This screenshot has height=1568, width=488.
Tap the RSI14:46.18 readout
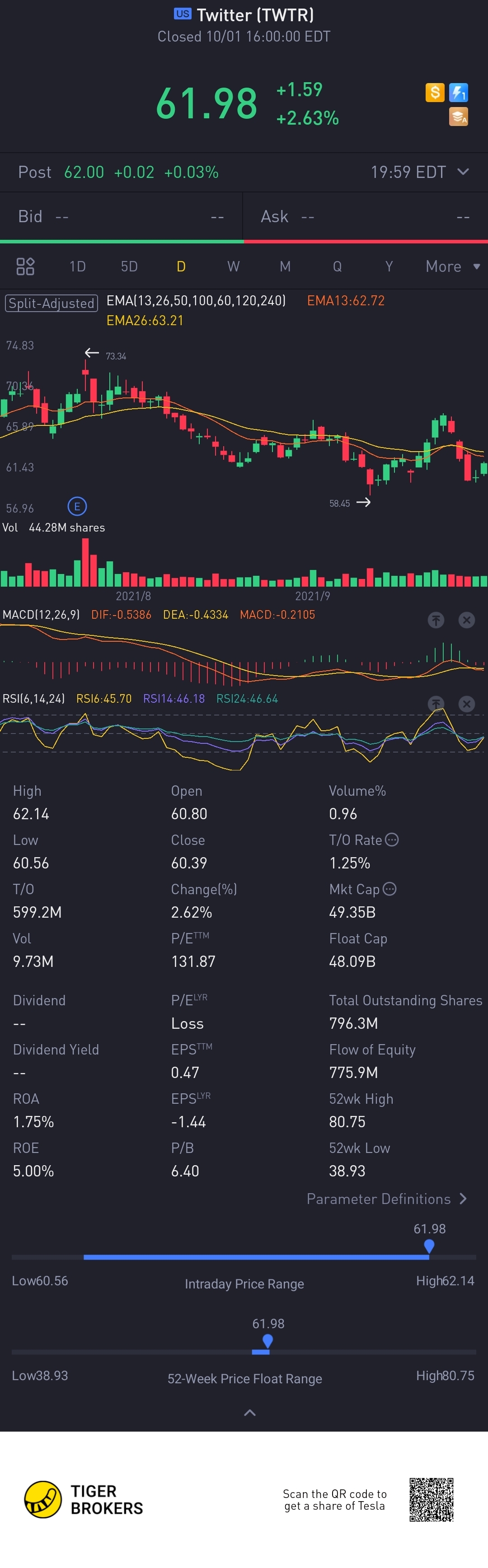[174, 698]
